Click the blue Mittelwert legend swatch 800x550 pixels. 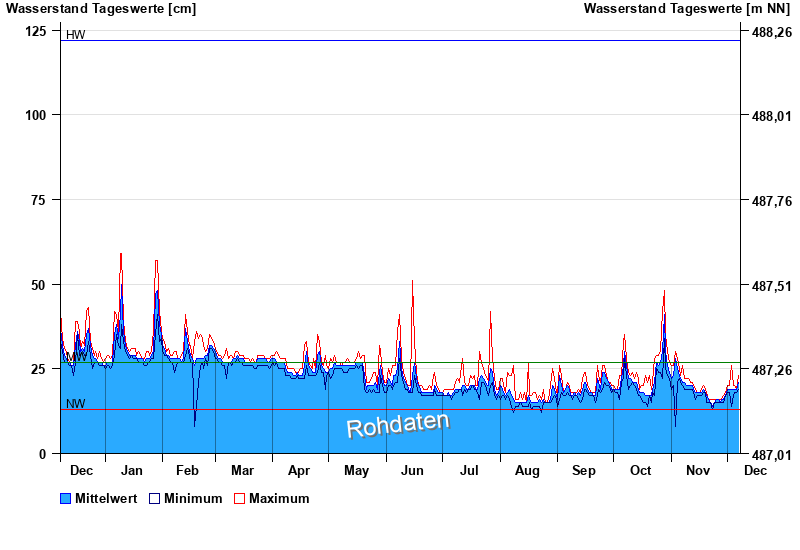click(66, 498)
